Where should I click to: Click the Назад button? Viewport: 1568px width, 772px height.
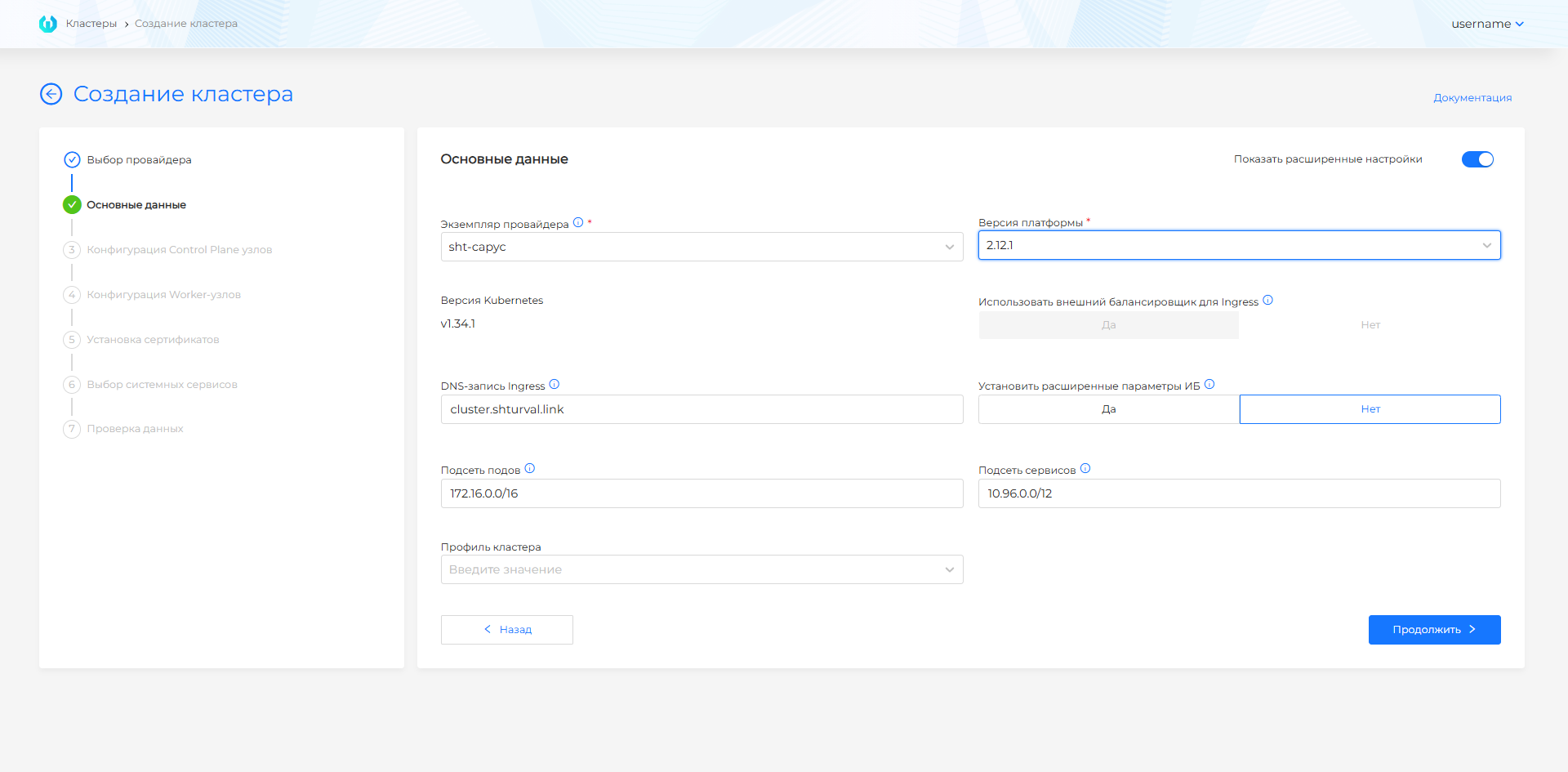(506, 630)
